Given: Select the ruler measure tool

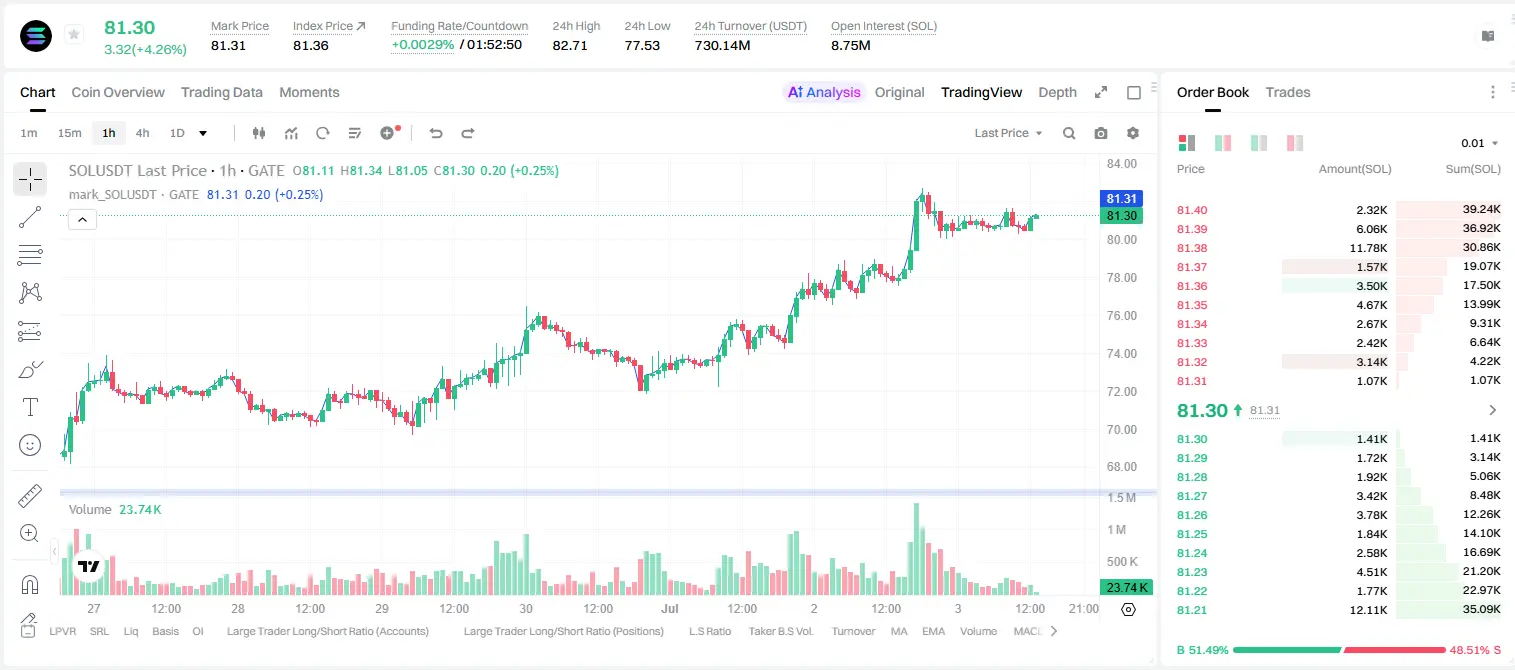Looking at the screenshot, I should coord(30,496).
